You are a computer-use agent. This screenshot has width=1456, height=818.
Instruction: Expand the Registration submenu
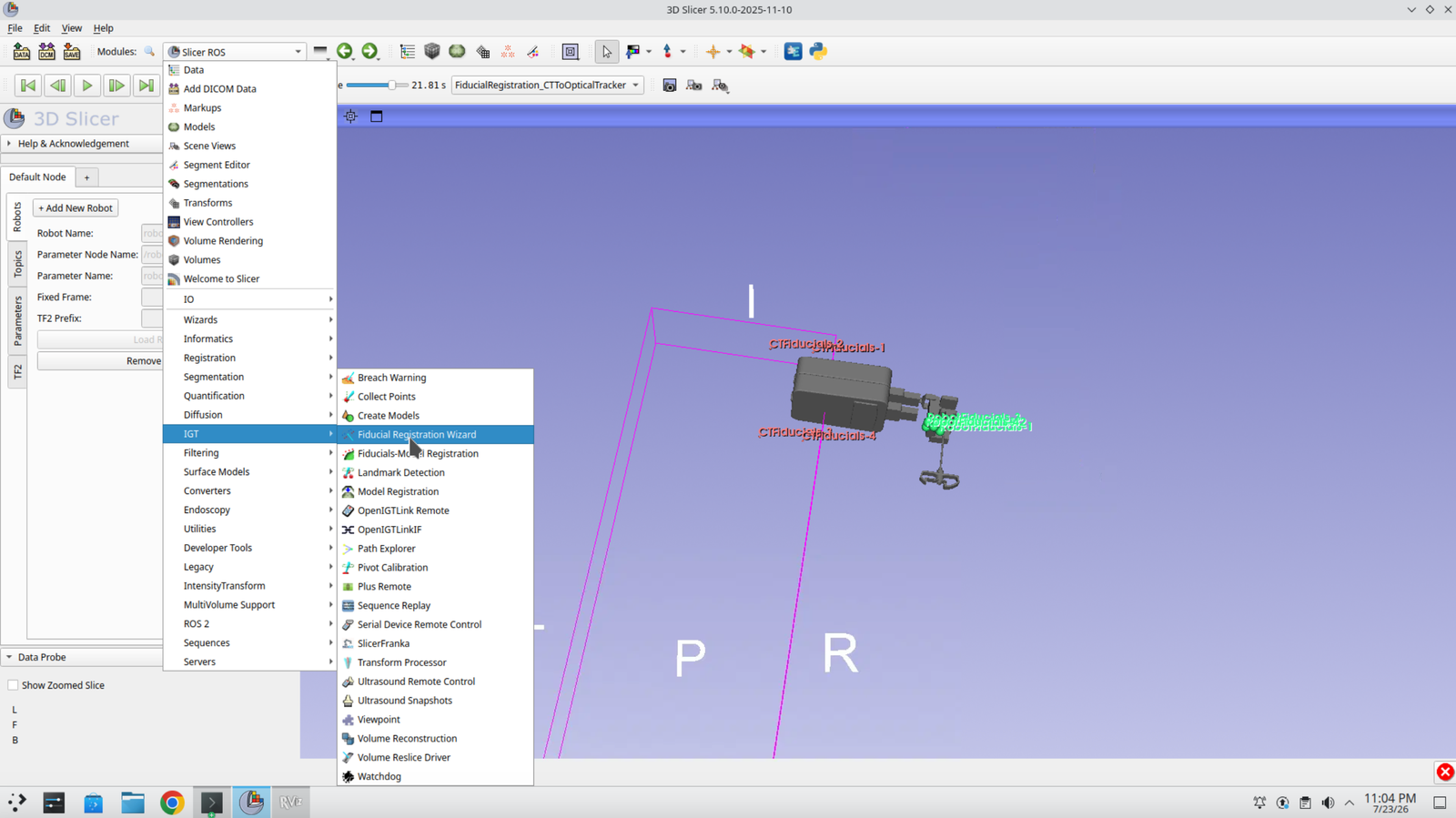tap(249, 358)
